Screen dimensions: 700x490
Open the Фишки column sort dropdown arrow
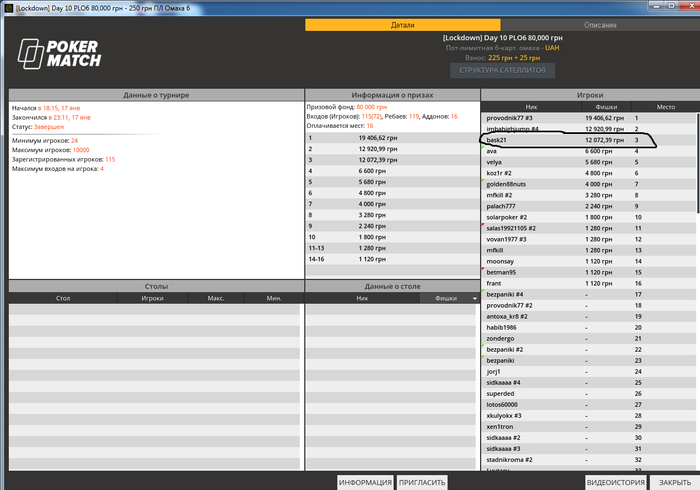pyautogui.click(x=475, y=298)
